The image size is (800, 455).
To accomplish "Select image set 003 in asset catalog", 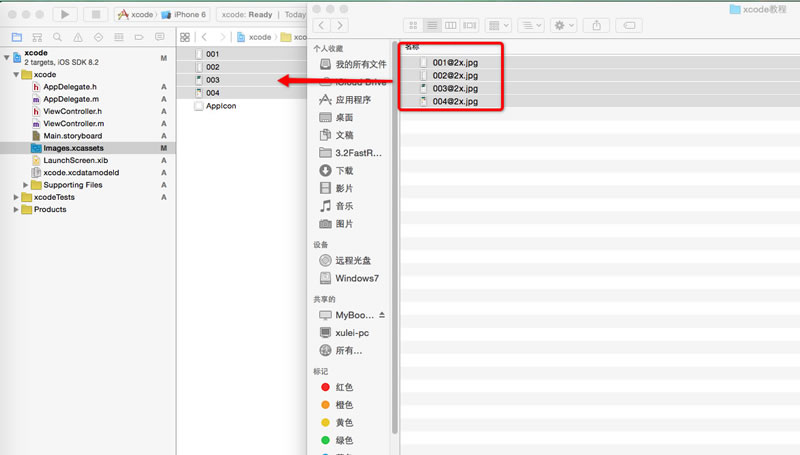I will click(x=241, y=80).
